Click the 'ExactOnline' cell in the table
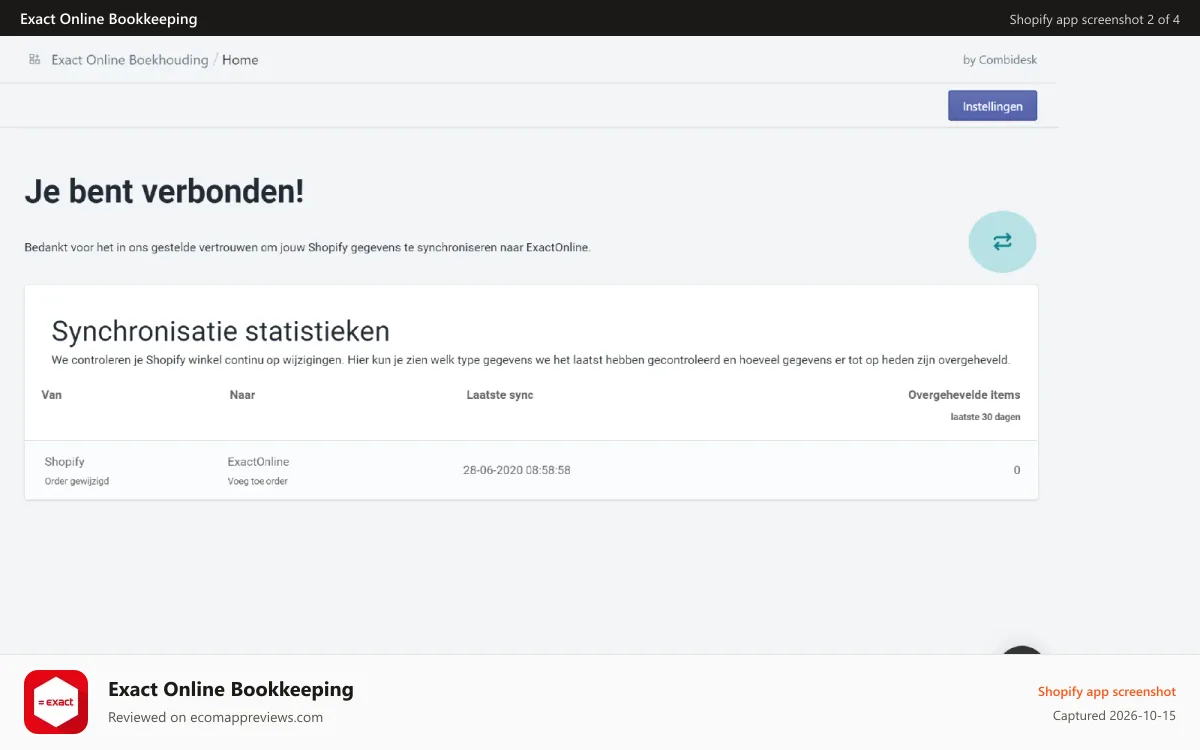The height and width of the screenshot is (750, 1200). pyautogui.click(x=258, y=462)
